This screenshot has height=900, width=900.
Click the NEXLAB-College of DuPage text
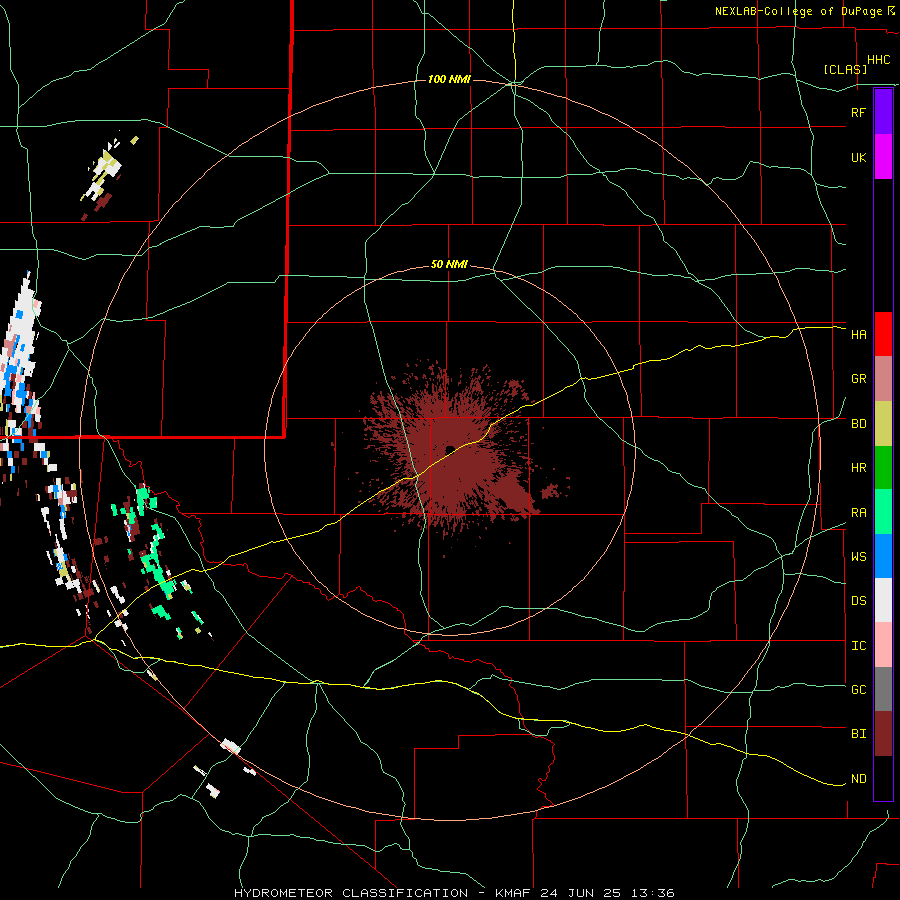[798, 11]
